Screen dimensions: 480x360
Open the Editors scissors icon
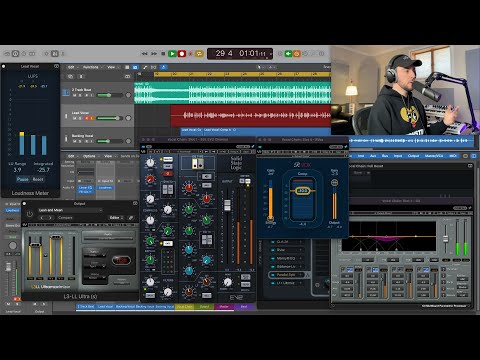point(63,53)
